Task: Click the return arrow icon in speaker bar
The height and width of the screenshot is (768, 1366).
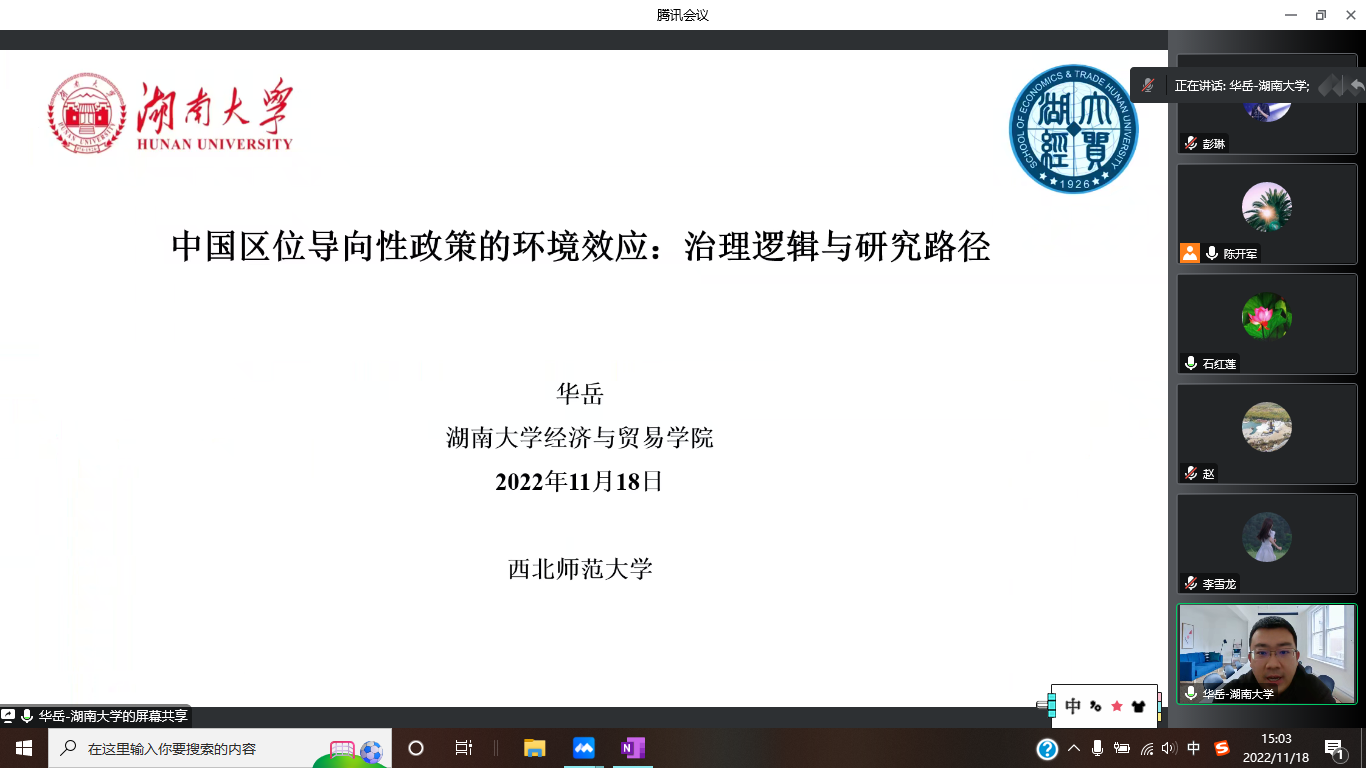Action: [1356, 86]
